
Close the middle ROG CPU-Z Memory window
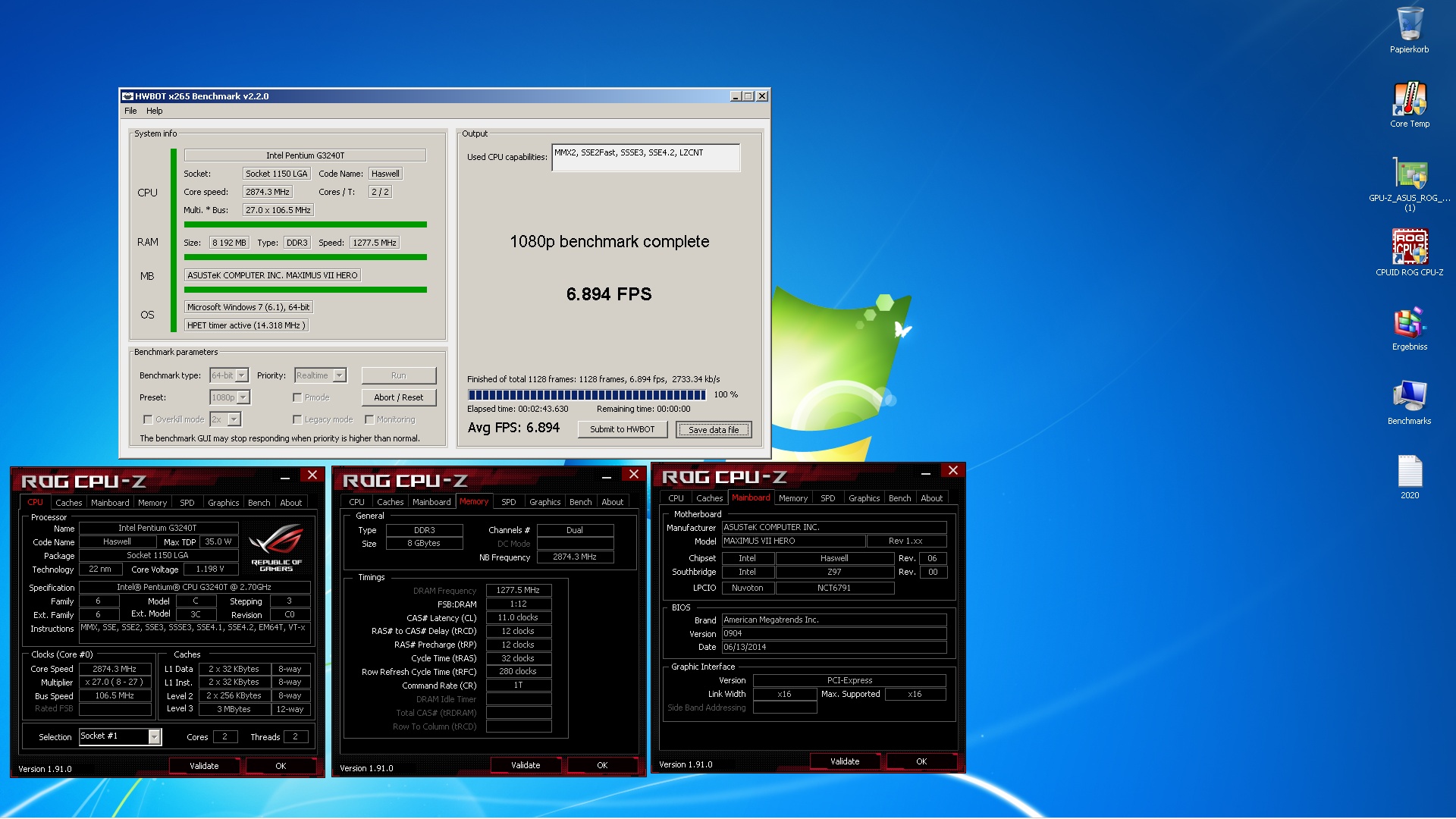point(633,474)
